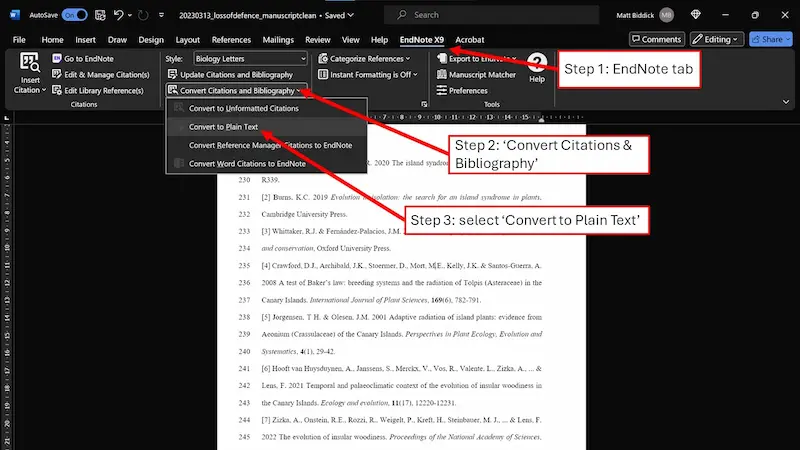Switch to the Design tab
This screenshot has width=800, height=450.
[x=151, y=40]
